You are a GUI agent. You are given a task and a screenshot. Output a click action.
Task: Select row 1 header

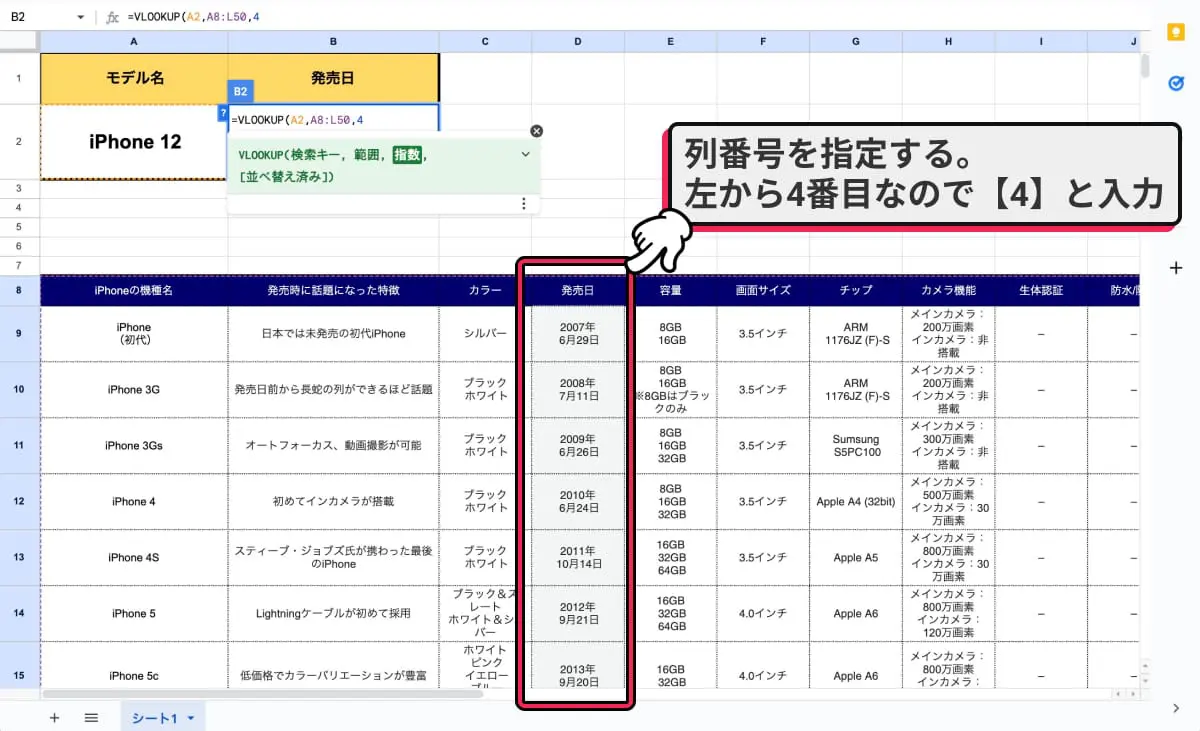click(x=20, y=77)
